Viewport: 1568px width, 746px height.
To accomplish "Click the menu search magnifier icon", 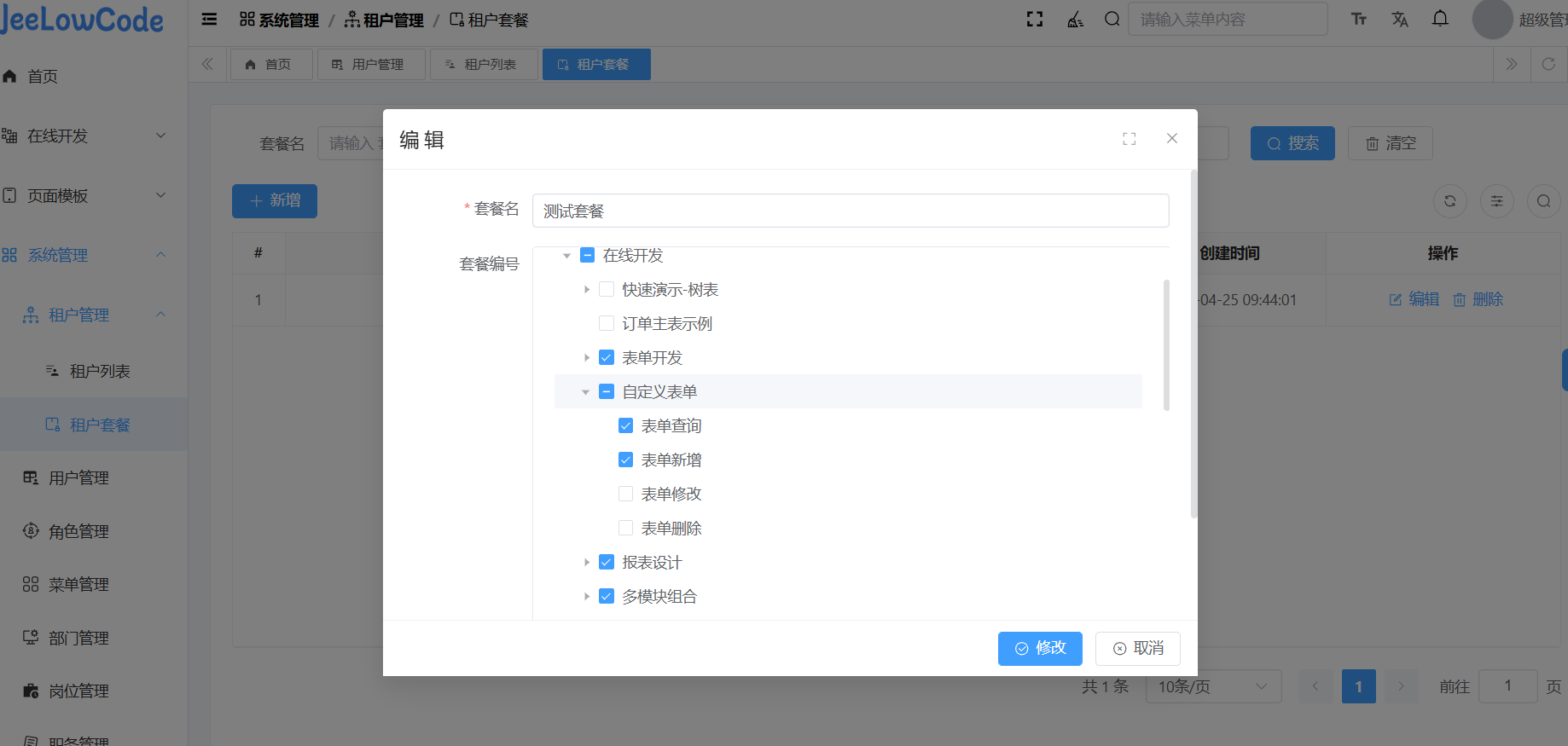I will pos(1112,20).
